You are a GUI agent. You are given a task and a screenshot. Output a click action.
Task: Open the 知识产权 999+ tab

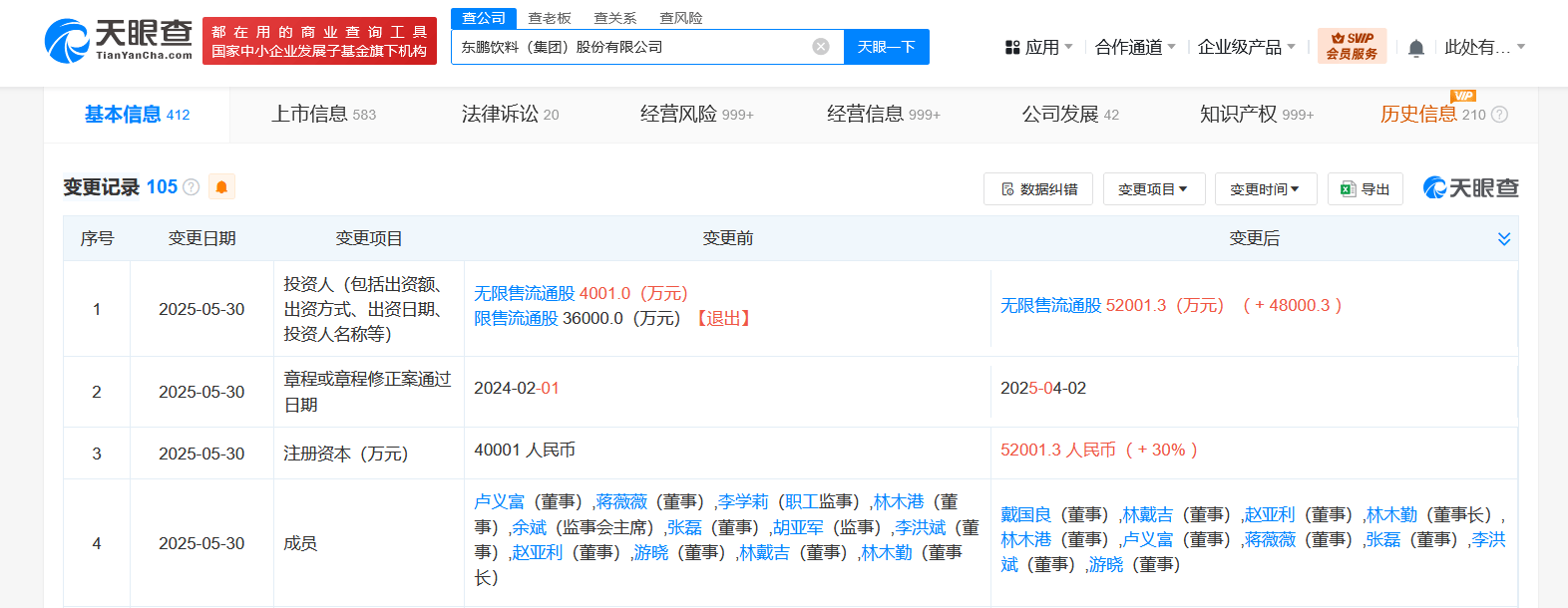pos(1257,115)
